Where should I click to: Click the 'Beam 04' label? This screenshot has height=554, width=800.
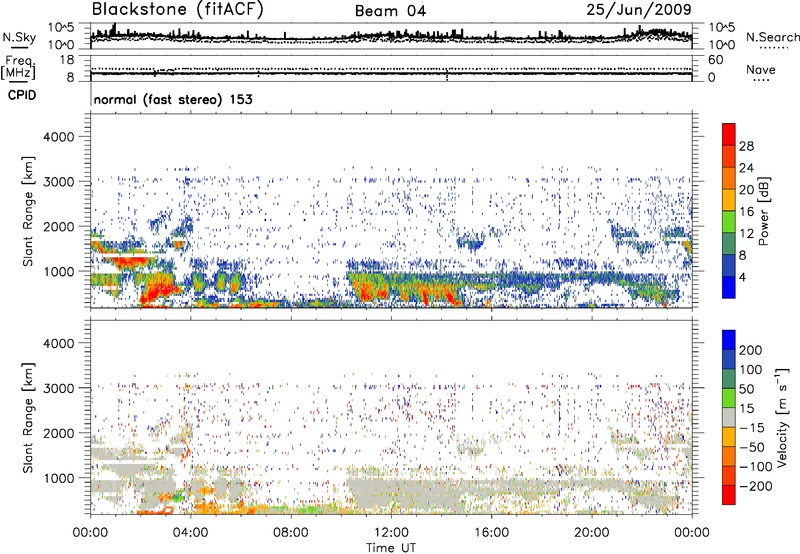[x=390, y=11]
